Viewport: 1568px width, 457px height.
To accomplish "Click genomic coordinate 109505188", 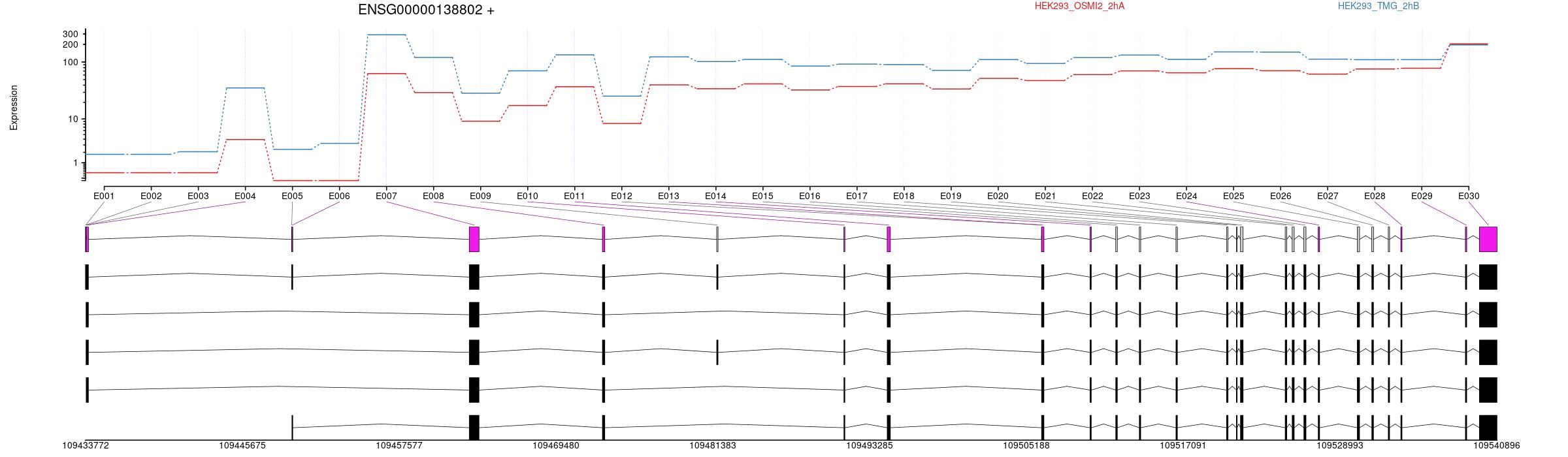I will pyautogui.click(x=1026, y=446).
